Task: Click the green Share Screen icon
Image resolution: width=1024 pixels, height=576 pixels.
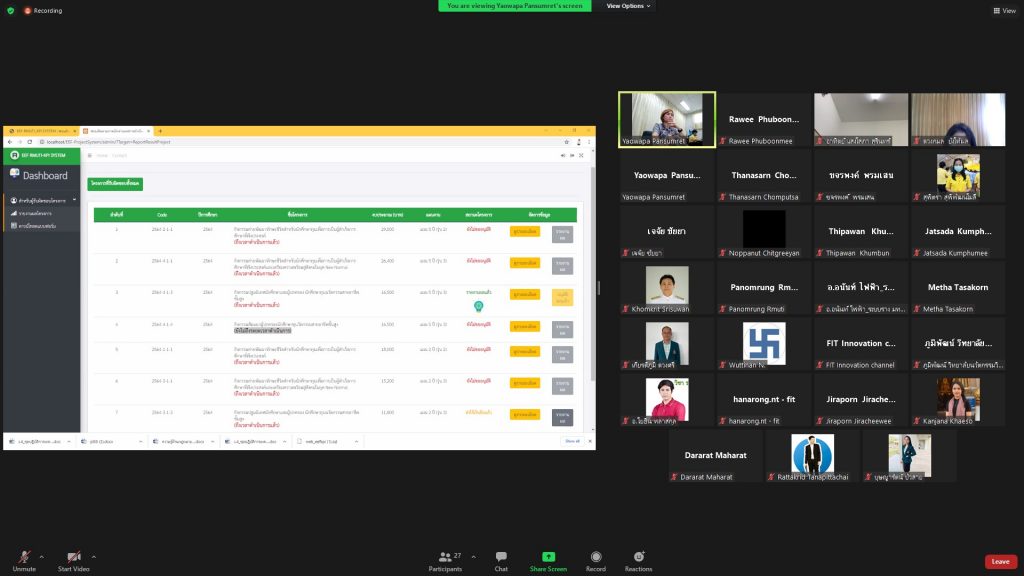Action: pyautogui.click(x=548, y=557)
